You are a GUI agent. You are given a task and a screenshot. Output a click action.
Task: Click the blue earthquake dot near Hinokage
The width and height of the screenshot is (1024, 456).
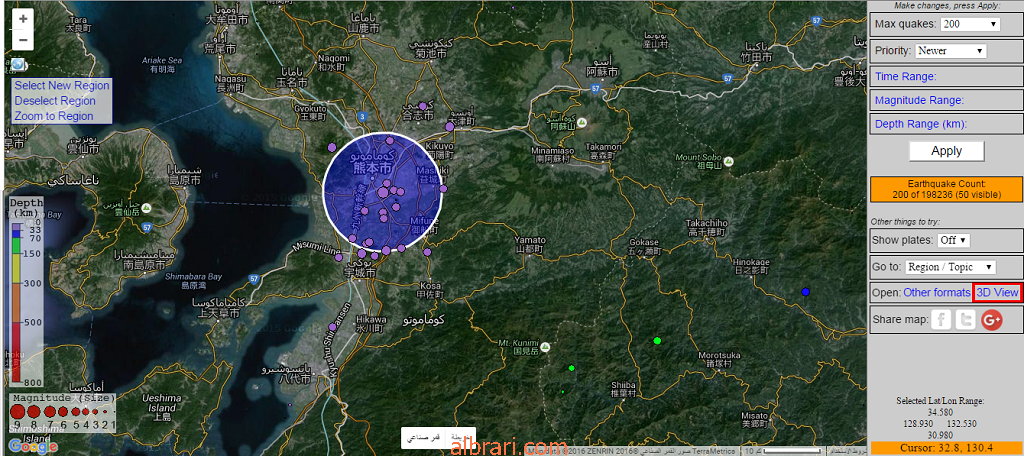(x=805, y=291)
